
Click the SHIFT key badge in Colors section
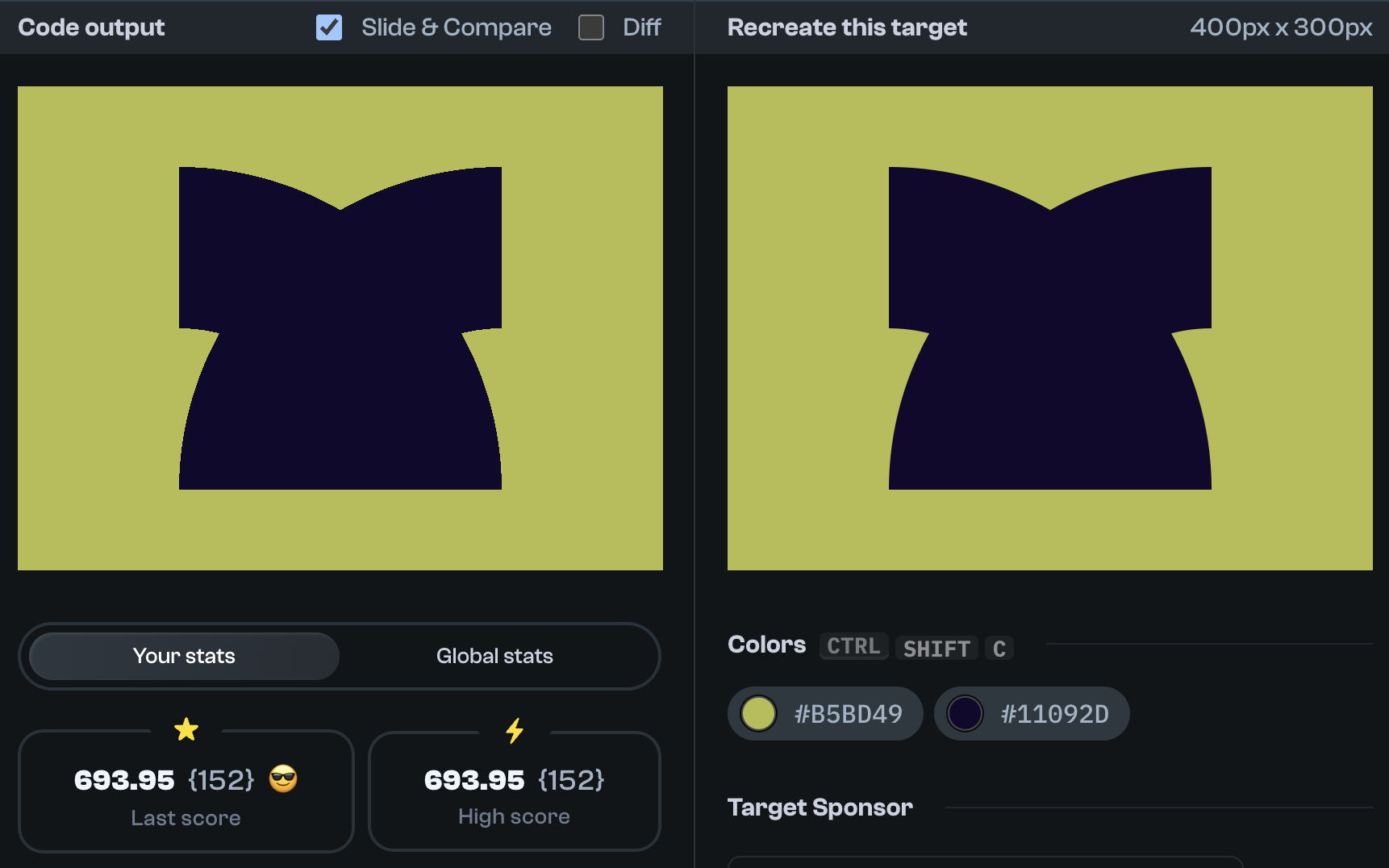coord(936,648)
